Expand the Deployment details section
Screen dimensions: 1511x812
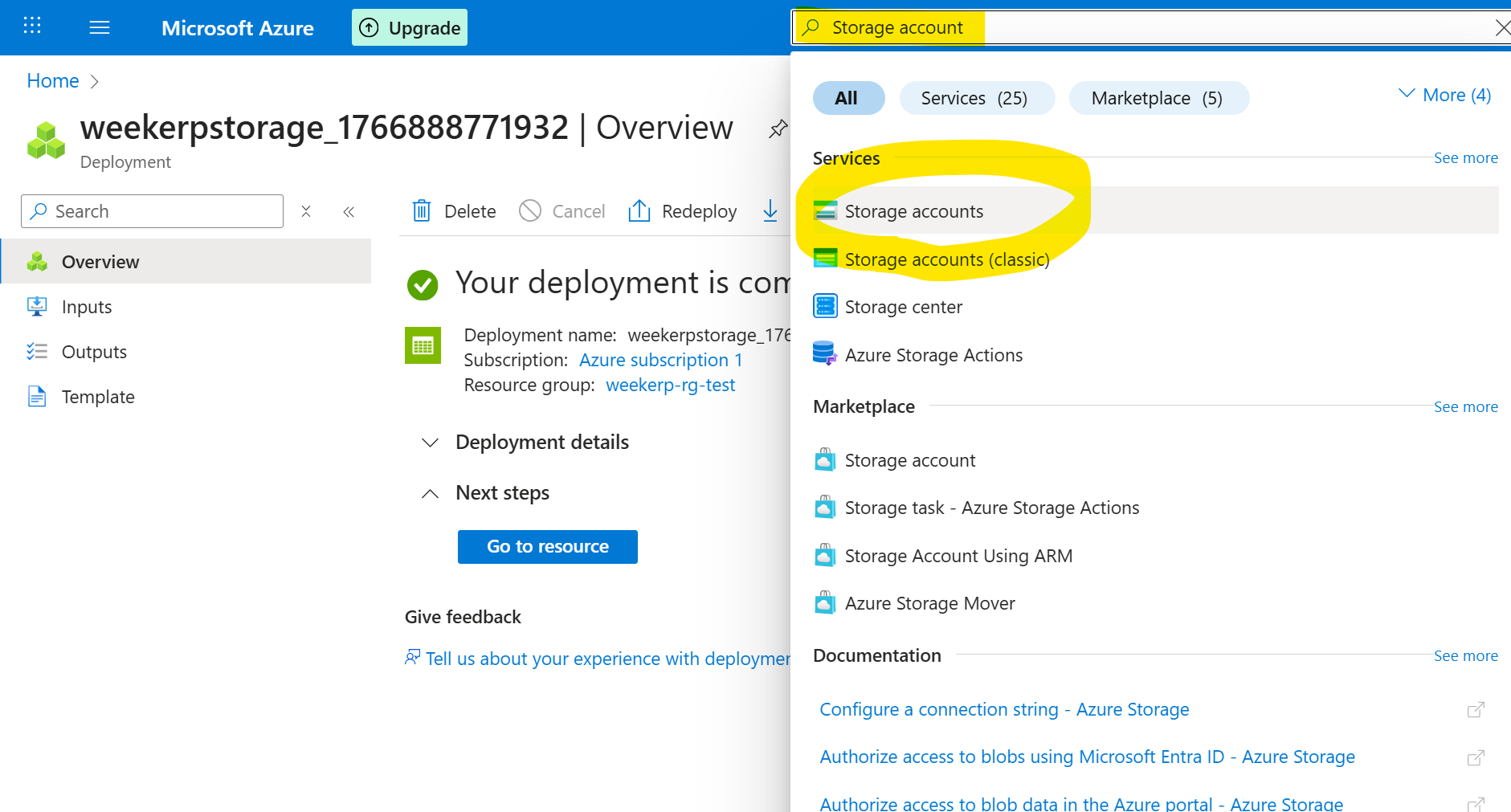pos(431,443)
